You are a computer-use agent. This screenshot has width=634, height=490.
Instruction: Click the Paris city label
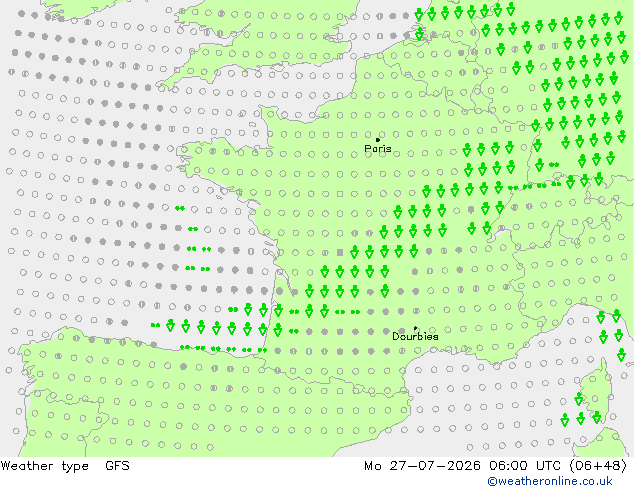(378, 149)
